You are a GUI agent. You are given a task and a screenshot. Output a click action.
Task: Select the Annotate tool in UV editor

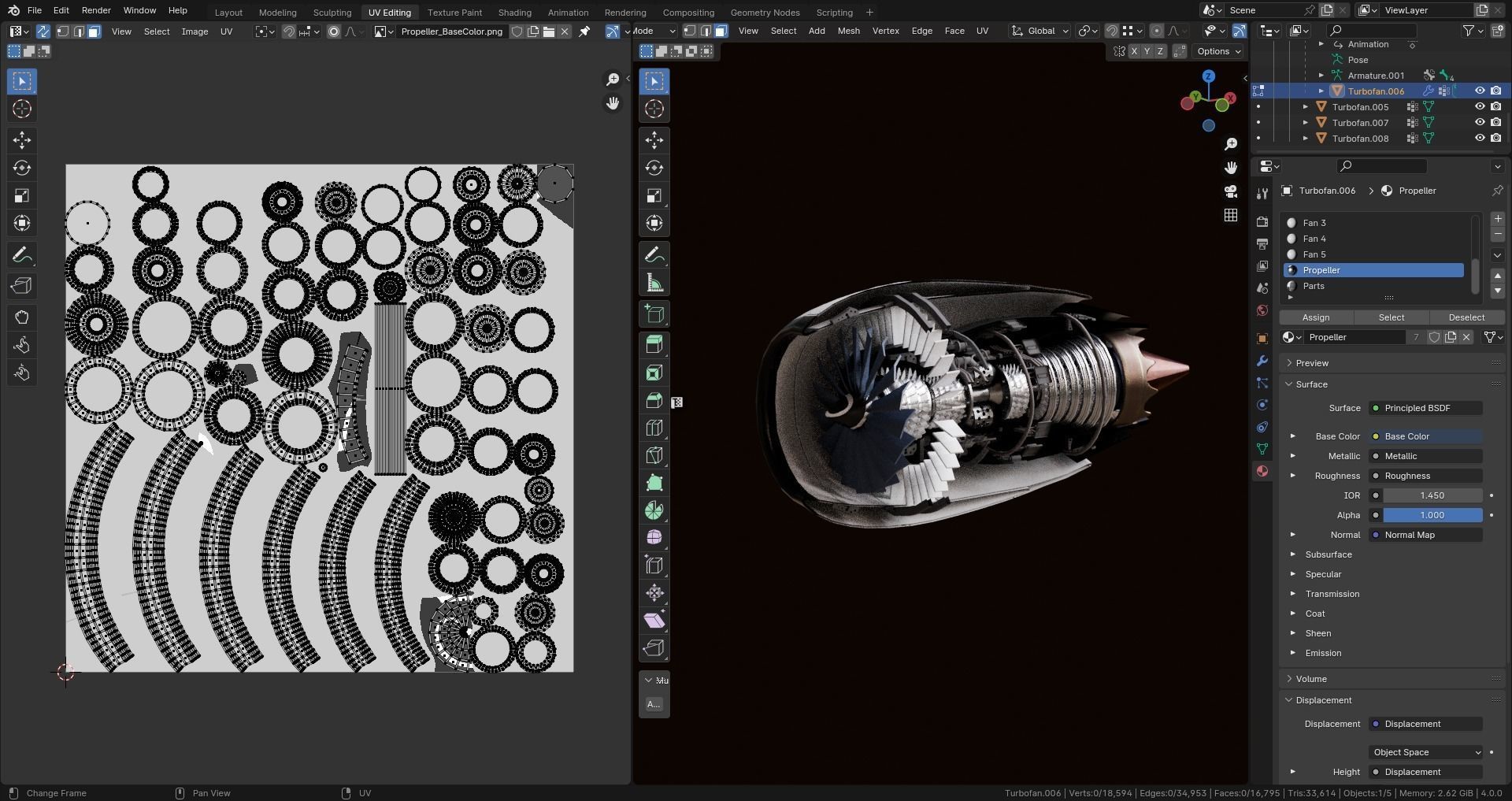pos(22,255)
